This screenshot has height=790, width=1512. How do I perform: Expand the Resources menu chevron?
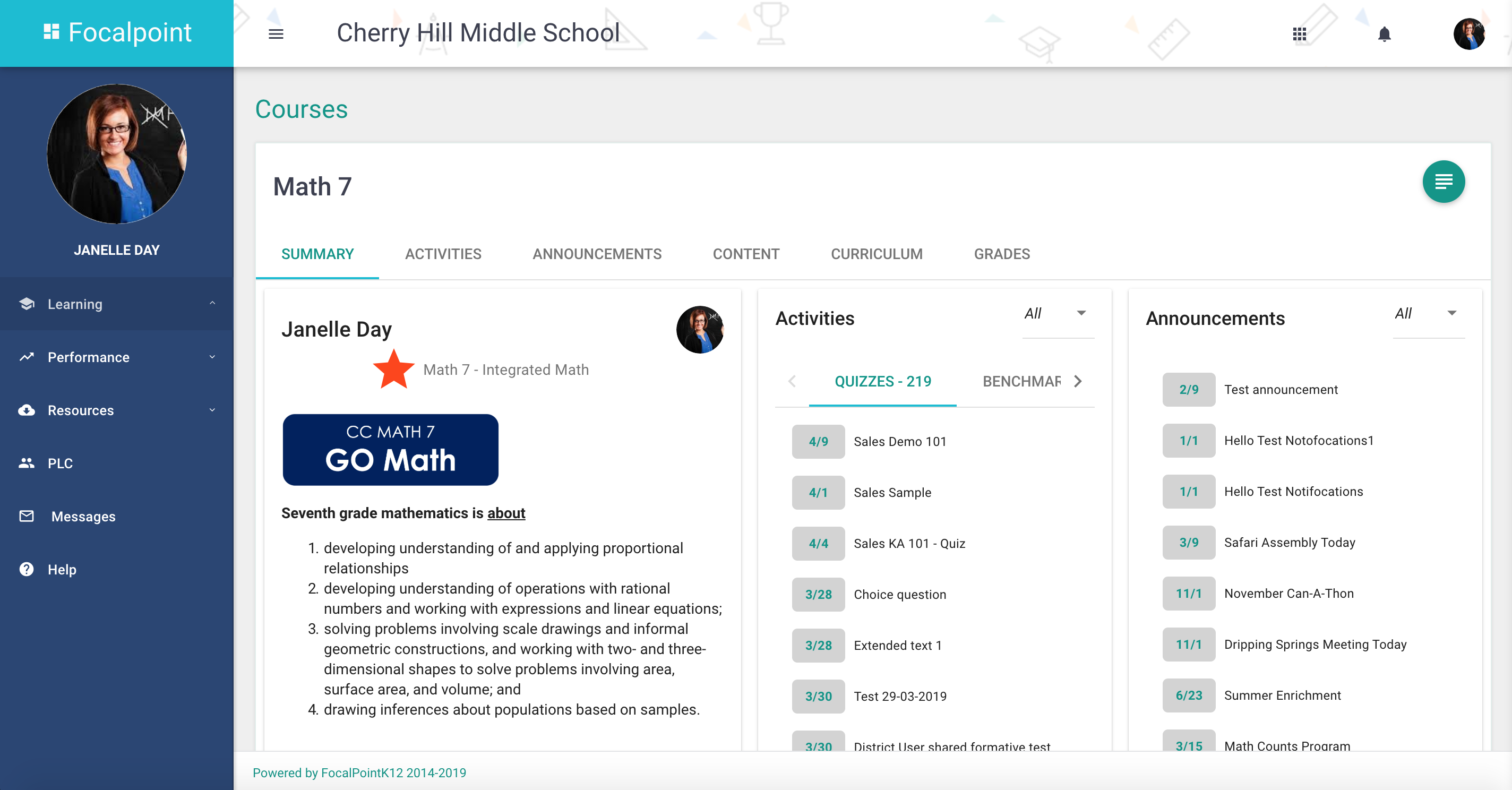(x=212, y=410)
